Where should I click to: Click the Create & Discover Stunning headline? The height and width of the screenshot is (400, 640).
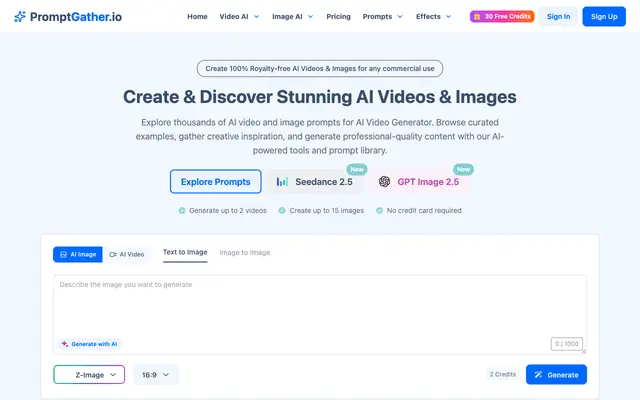[x=320, y=97]
